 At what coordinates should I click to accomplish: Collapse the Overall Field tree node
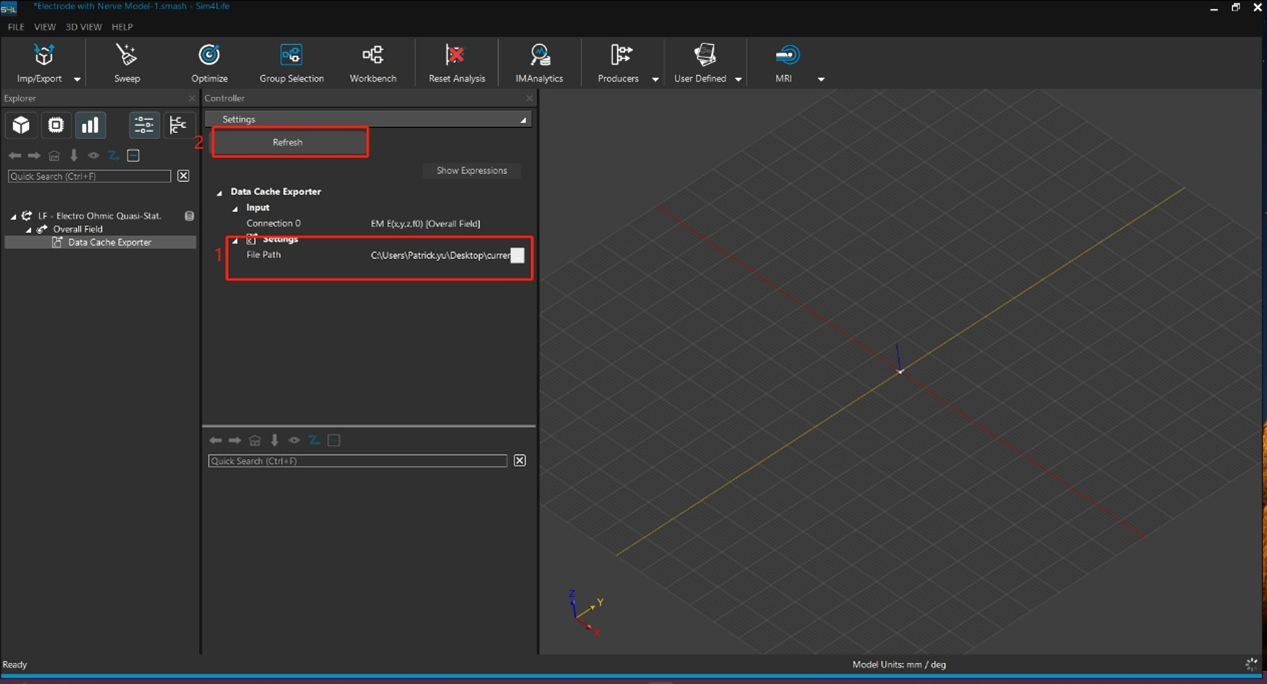click(29, 230)
